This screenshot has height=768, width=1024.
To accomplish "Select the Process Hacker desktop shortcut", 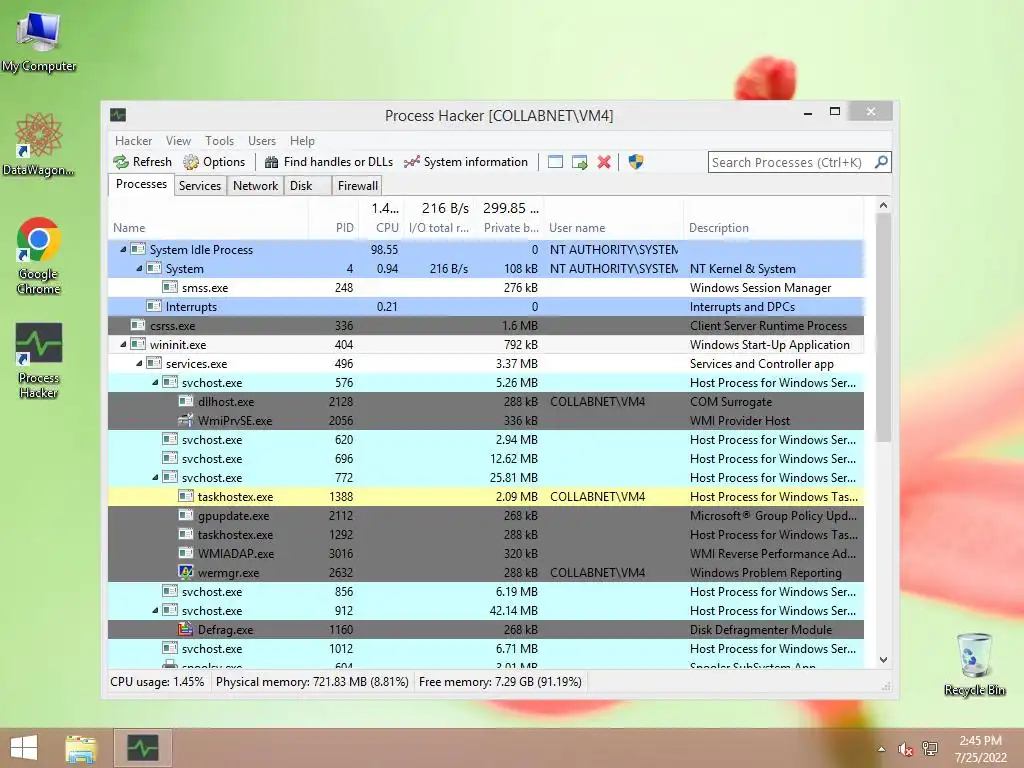I will [39, 360].
